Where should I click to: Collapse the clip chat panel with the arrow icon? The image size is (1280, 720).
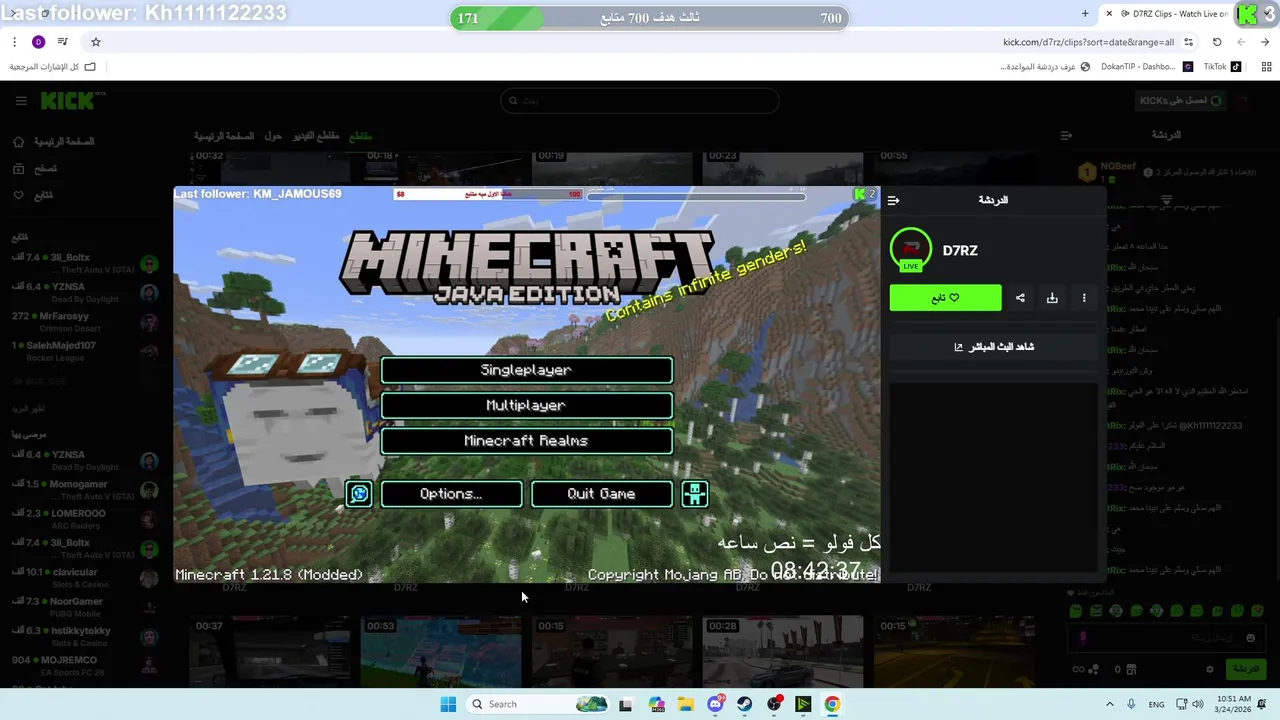click(893, 200)
